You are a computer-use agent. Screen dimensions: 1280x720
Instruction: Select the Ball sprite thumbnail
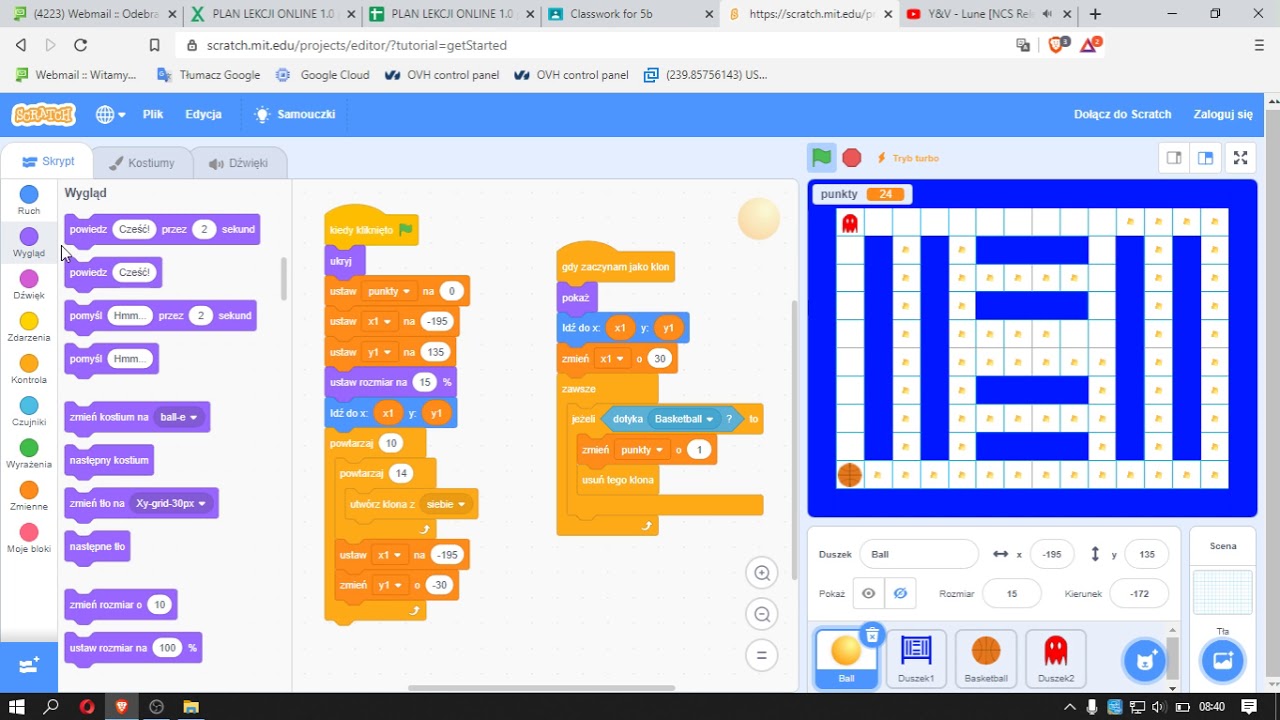(x=846, y=659)
